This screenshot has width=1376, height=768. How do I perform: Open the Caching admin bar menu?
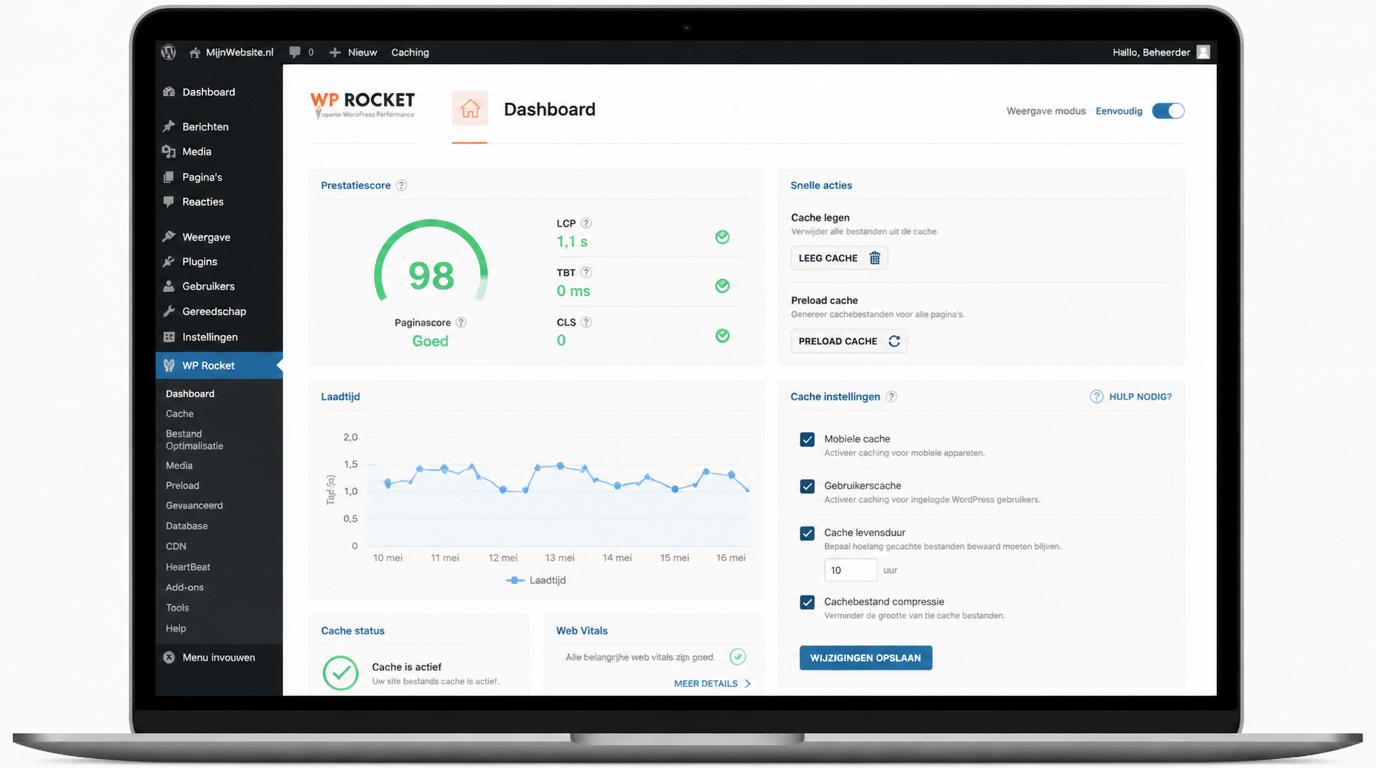click(x=410, y=52)
